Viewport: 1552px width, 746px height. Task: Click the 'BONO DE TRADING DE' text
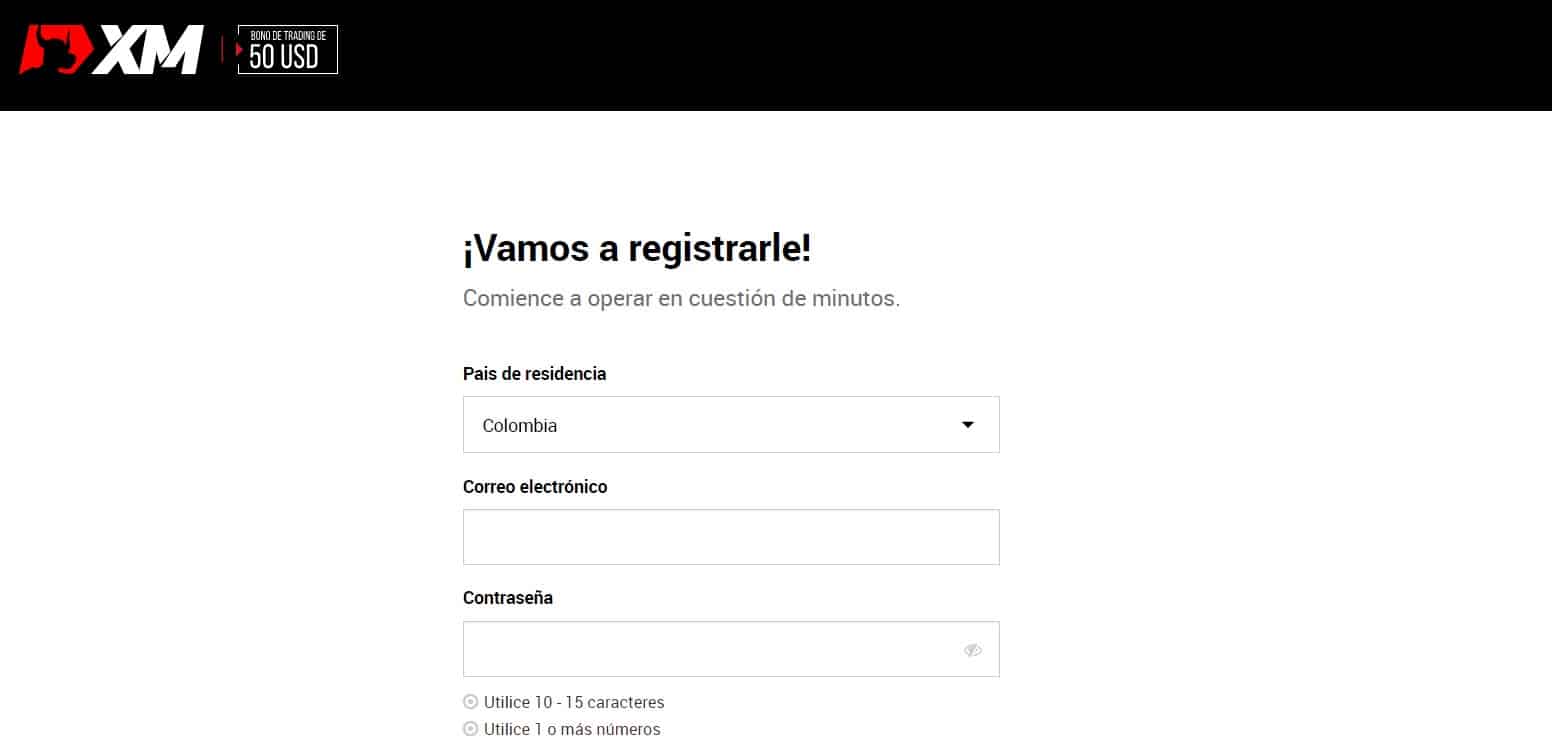point(288,35)
